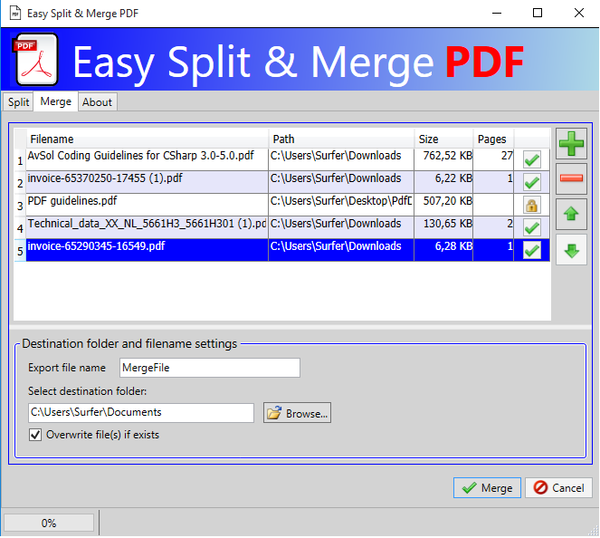Click the 507,20 KB size cell
The image size is (600, 538).
pyautogui.click(x=444, y=205)
